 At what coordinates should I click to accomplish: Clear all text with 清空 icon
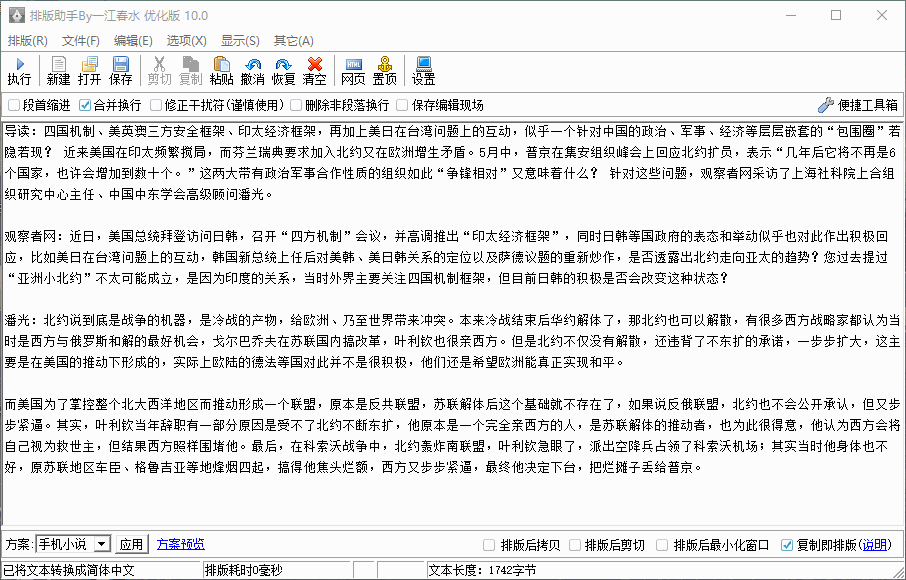click(314, 71)
